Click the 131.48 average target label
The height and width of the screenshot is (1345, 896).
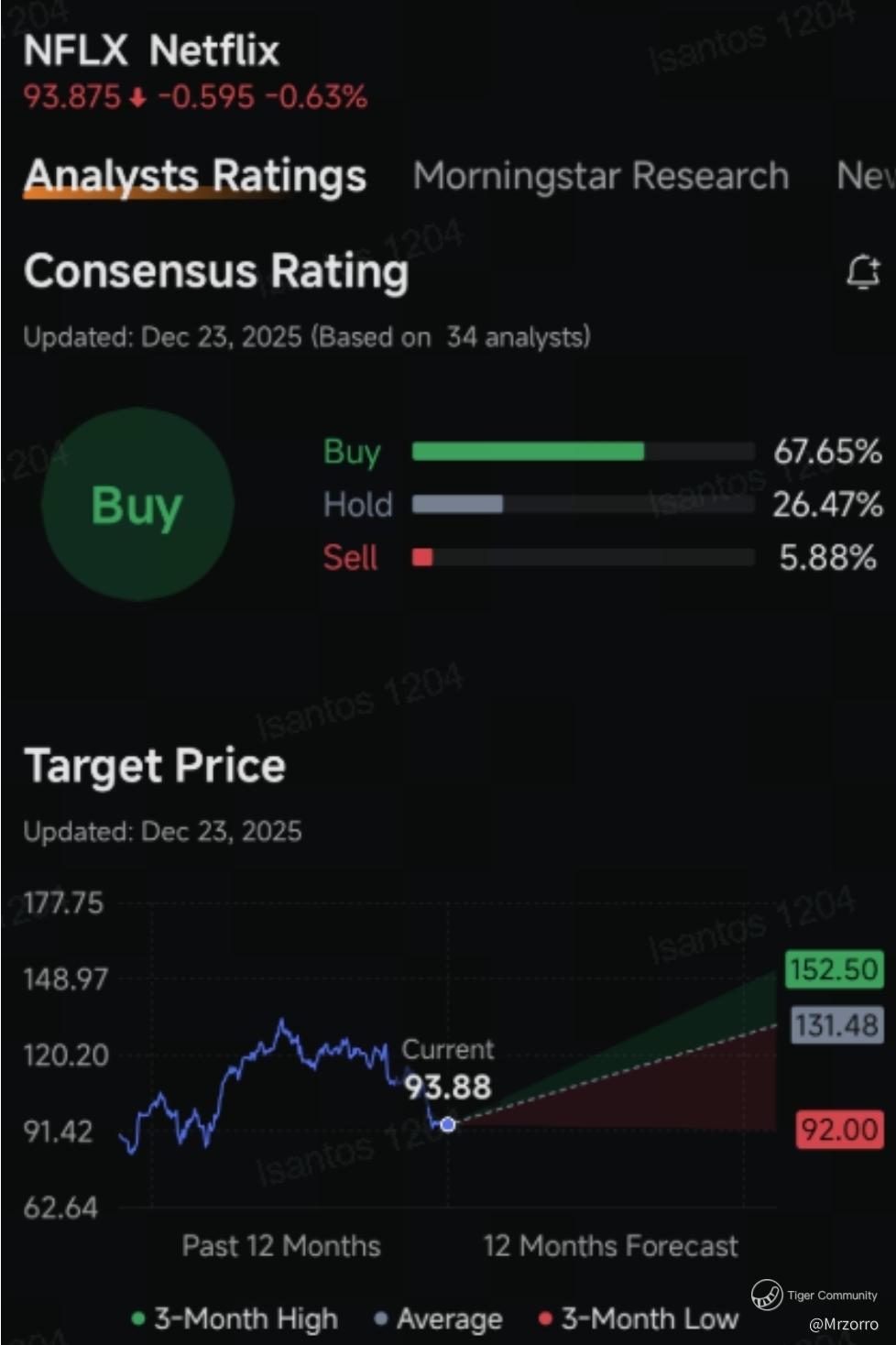coord(836,1024)
